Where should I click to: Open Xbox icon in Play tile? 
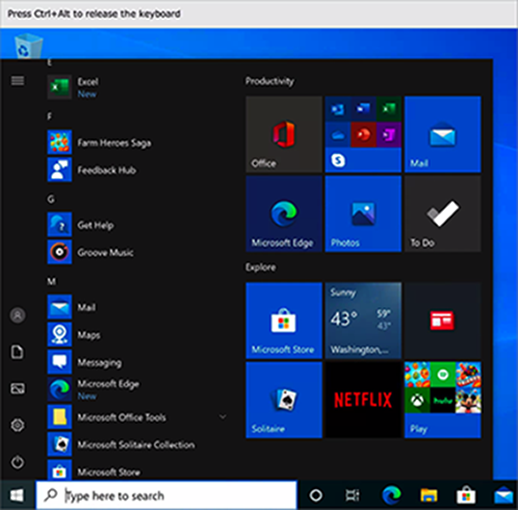tap(417, 400)
